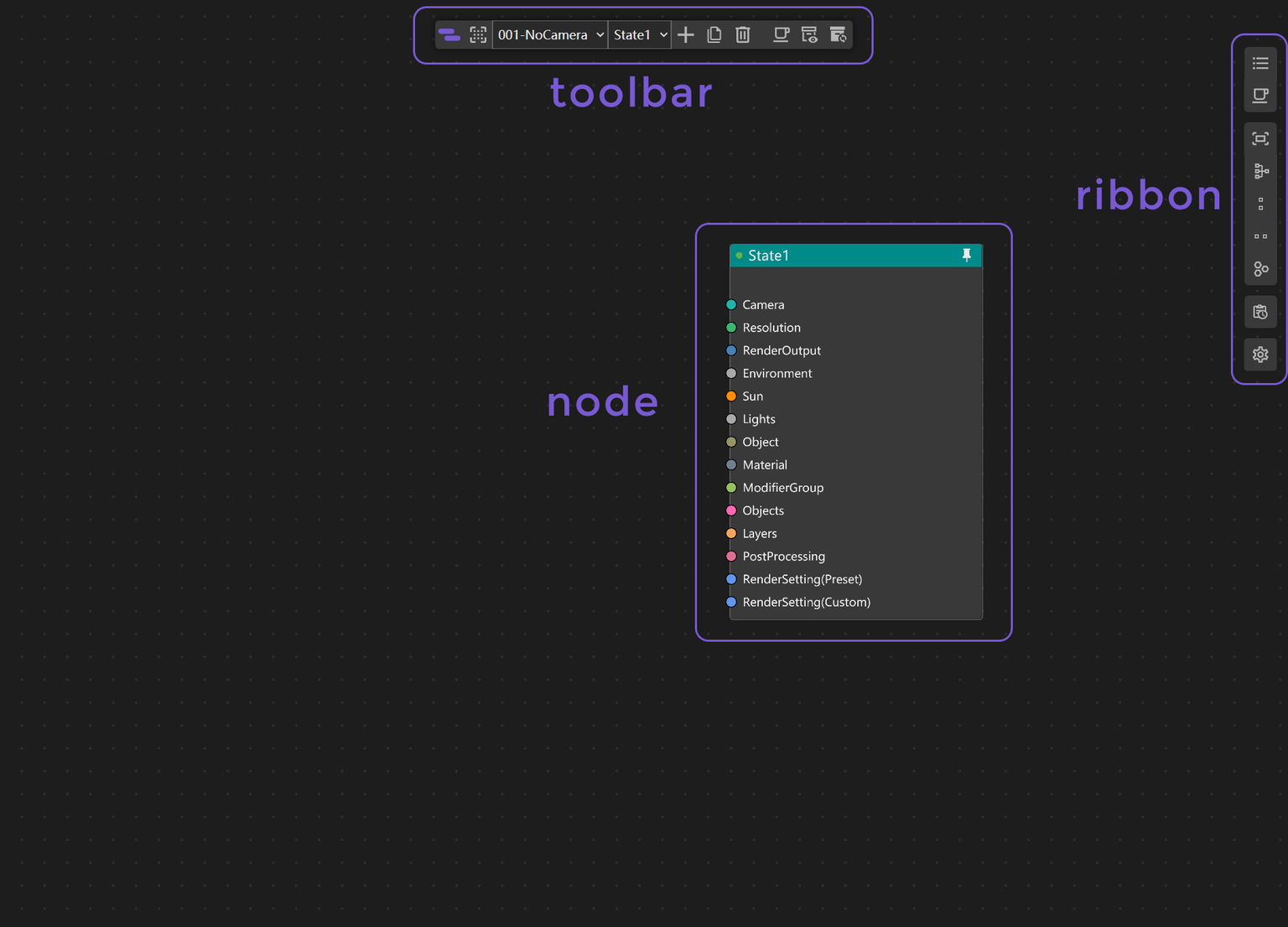The image size is (1288, 927).
Task: Select the render output icon in the ribbon
Action: (1260, 96)
